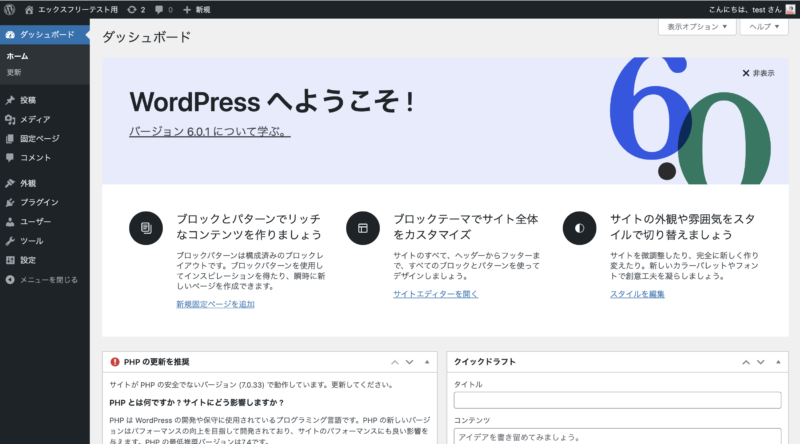Click the メディア media icon
The width and height of the screenshot is (800, 444).
(10, 119)
